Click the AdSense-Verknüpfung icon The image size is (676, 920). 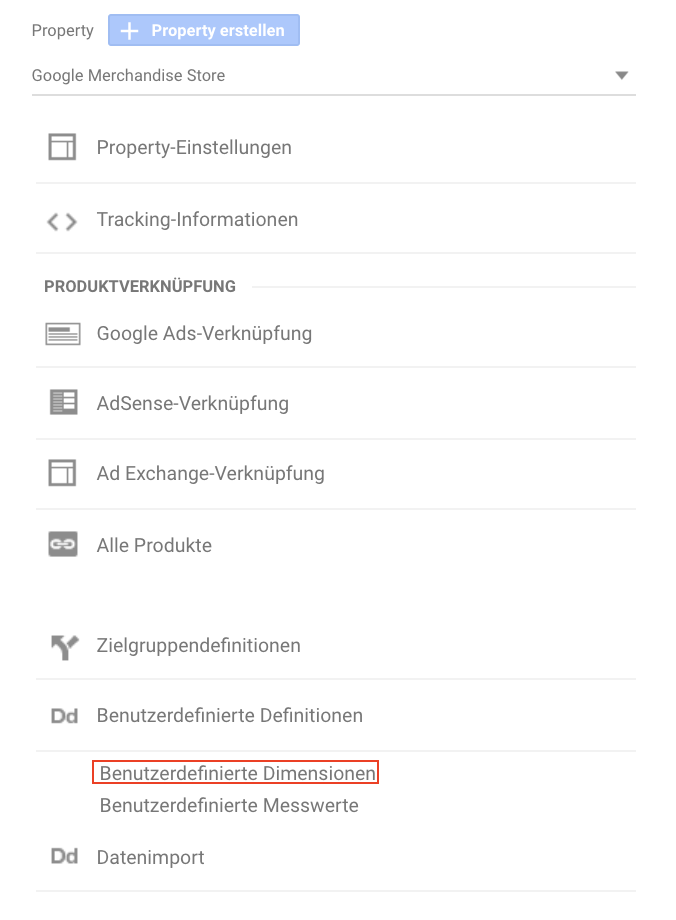63,402
